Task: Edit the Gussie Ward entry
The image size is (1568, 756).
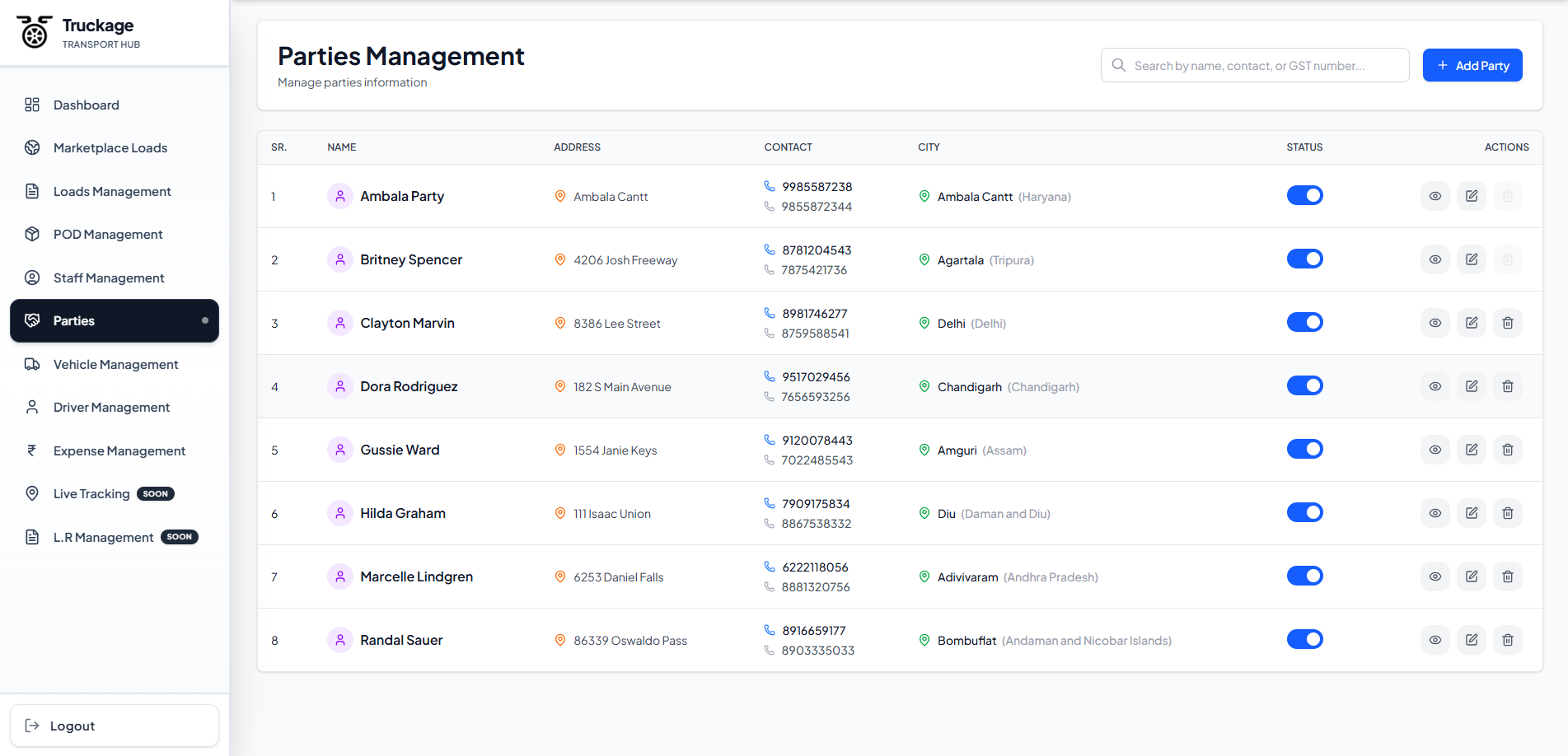Action: [x=1471, y=450]
